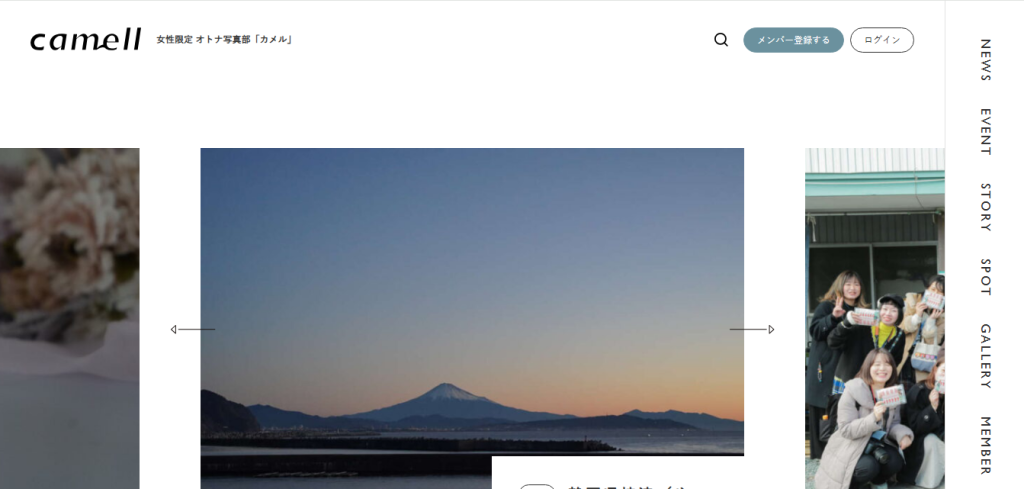Click the camell logo

[86, 40]
